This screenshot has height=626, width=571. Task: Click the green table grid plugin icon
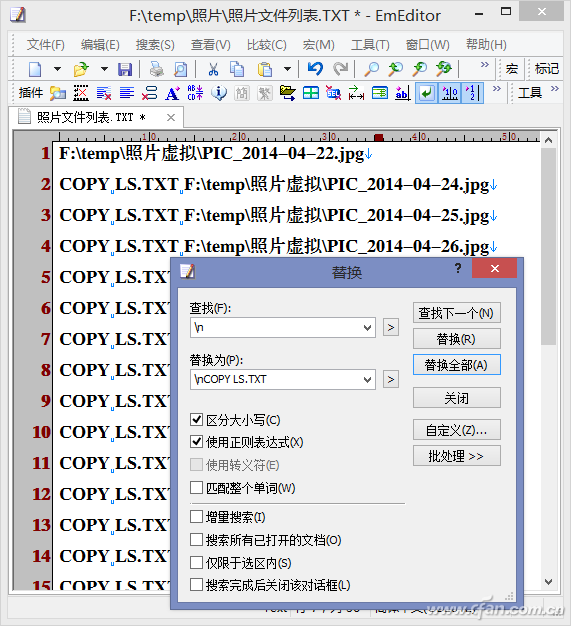(311, 93)
